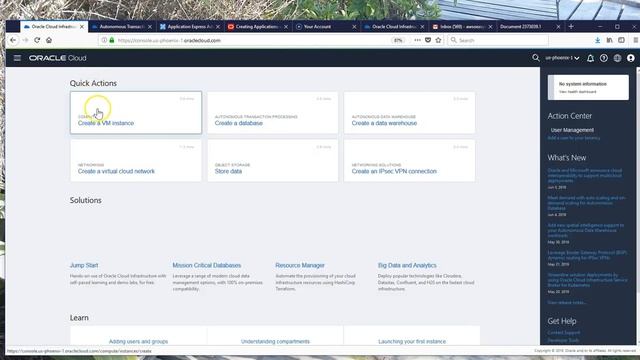Open the help question mark icon
Image resolution: width=640 pixels, height=360 pixels.
[x=604, y=58]
